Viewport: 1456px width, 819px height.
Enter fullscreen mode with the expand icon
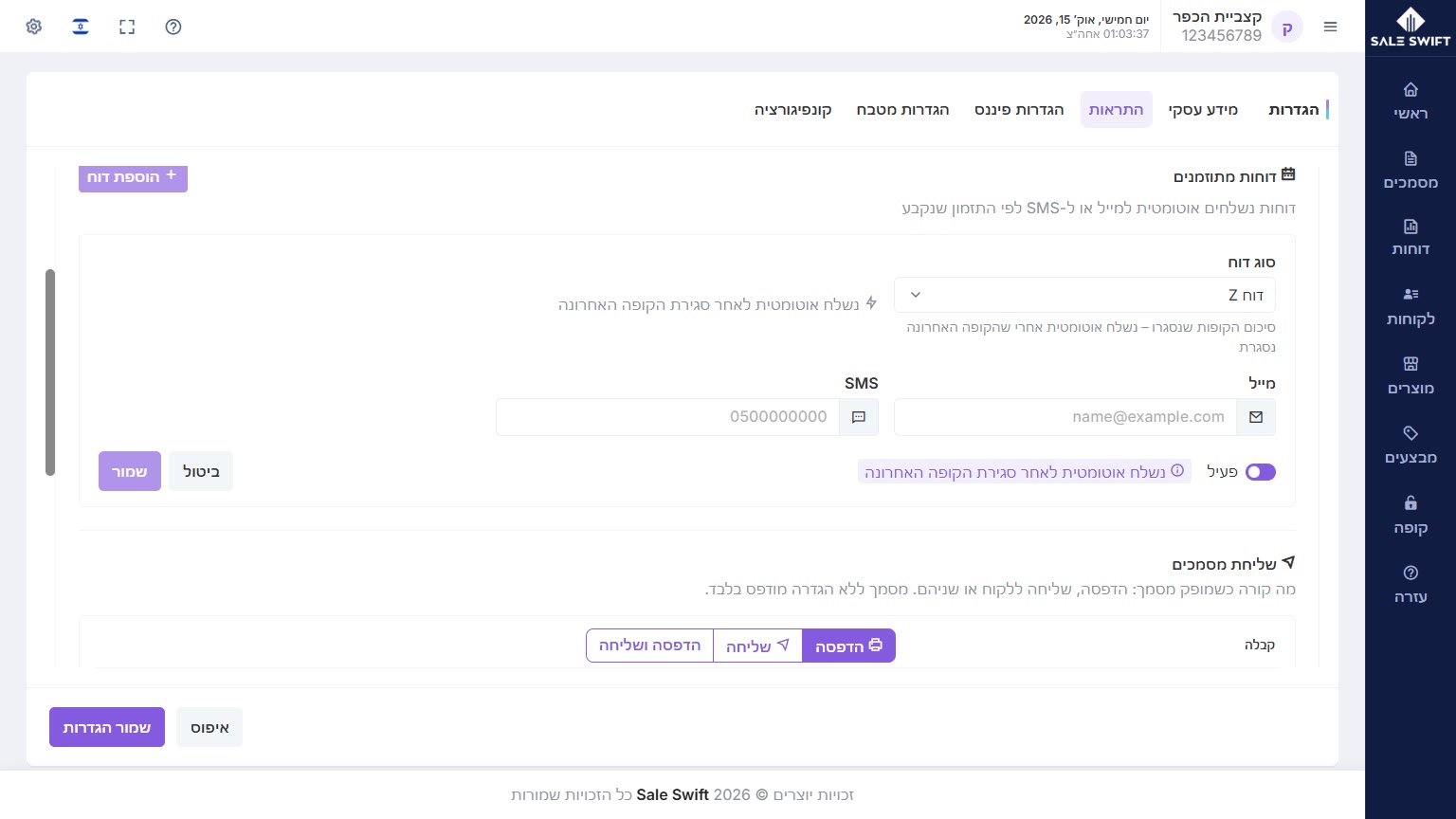point(127,27)
